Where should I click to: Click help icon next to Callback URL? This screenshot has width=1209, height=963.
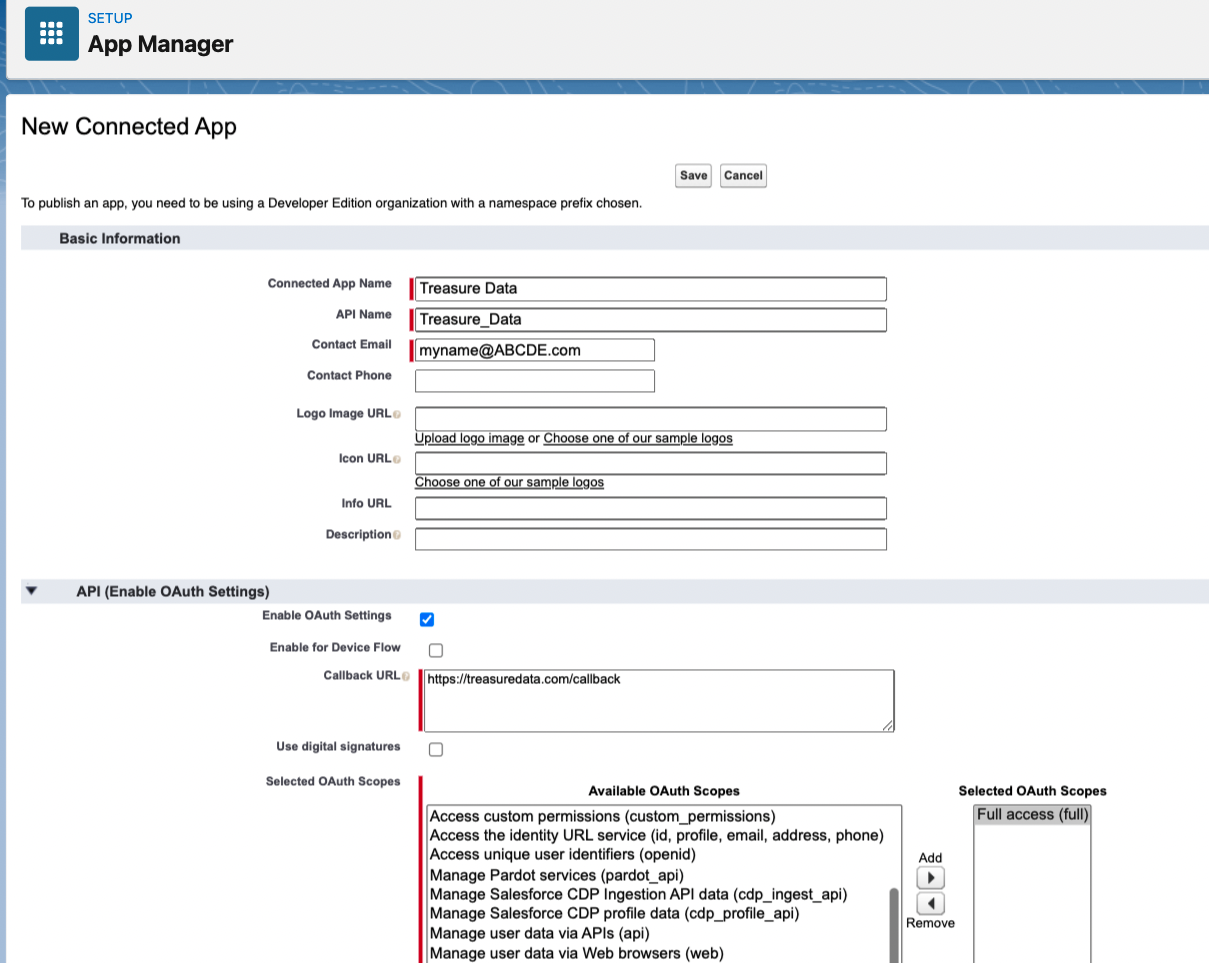tap(406, 677)
